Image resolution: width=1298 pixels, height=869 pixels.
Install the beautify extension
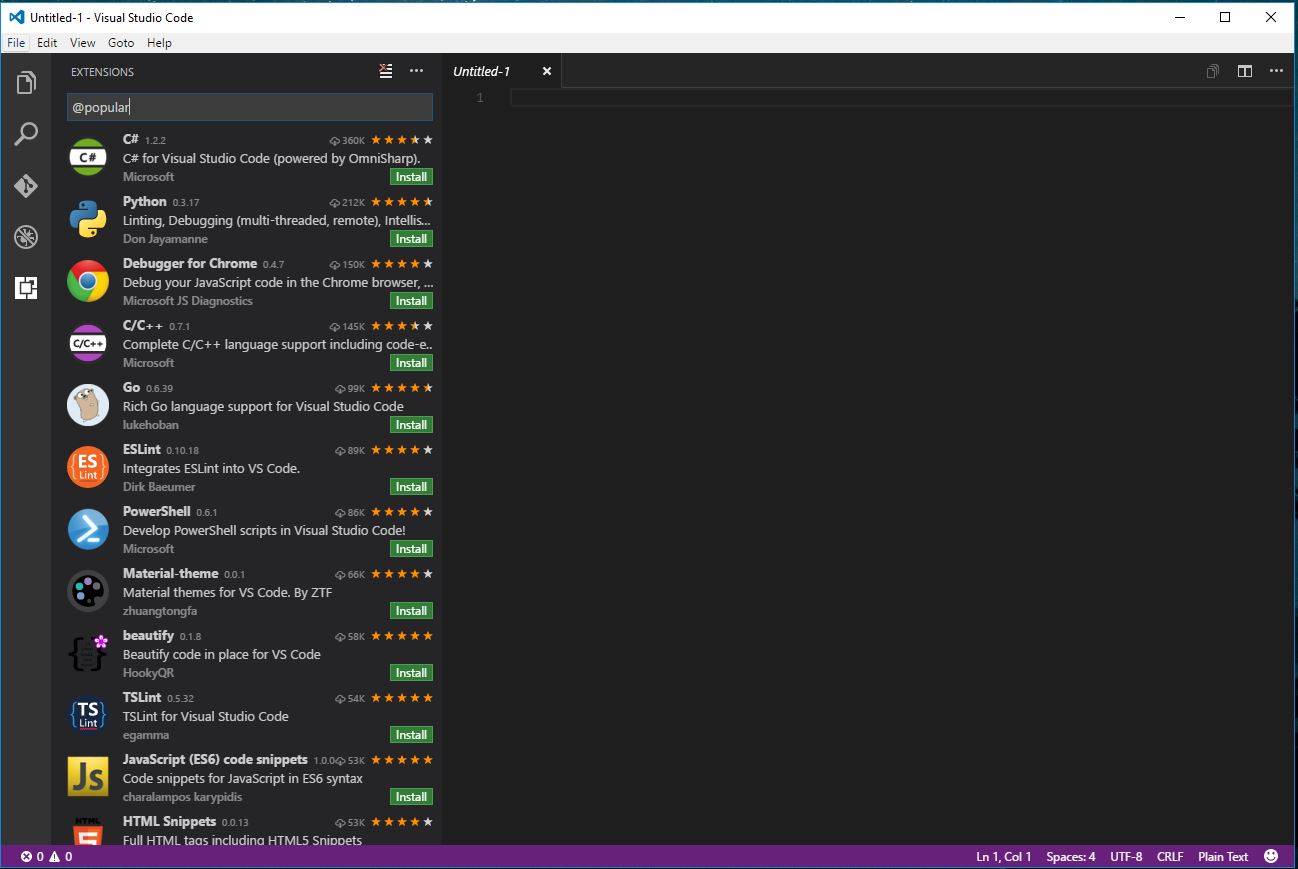411,673
